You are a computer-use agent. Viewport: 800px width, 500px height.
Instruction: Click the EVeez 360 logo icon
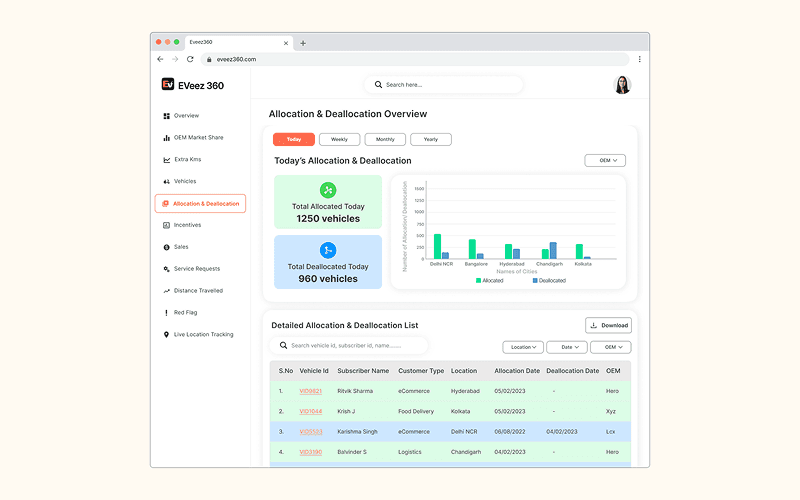168,84
